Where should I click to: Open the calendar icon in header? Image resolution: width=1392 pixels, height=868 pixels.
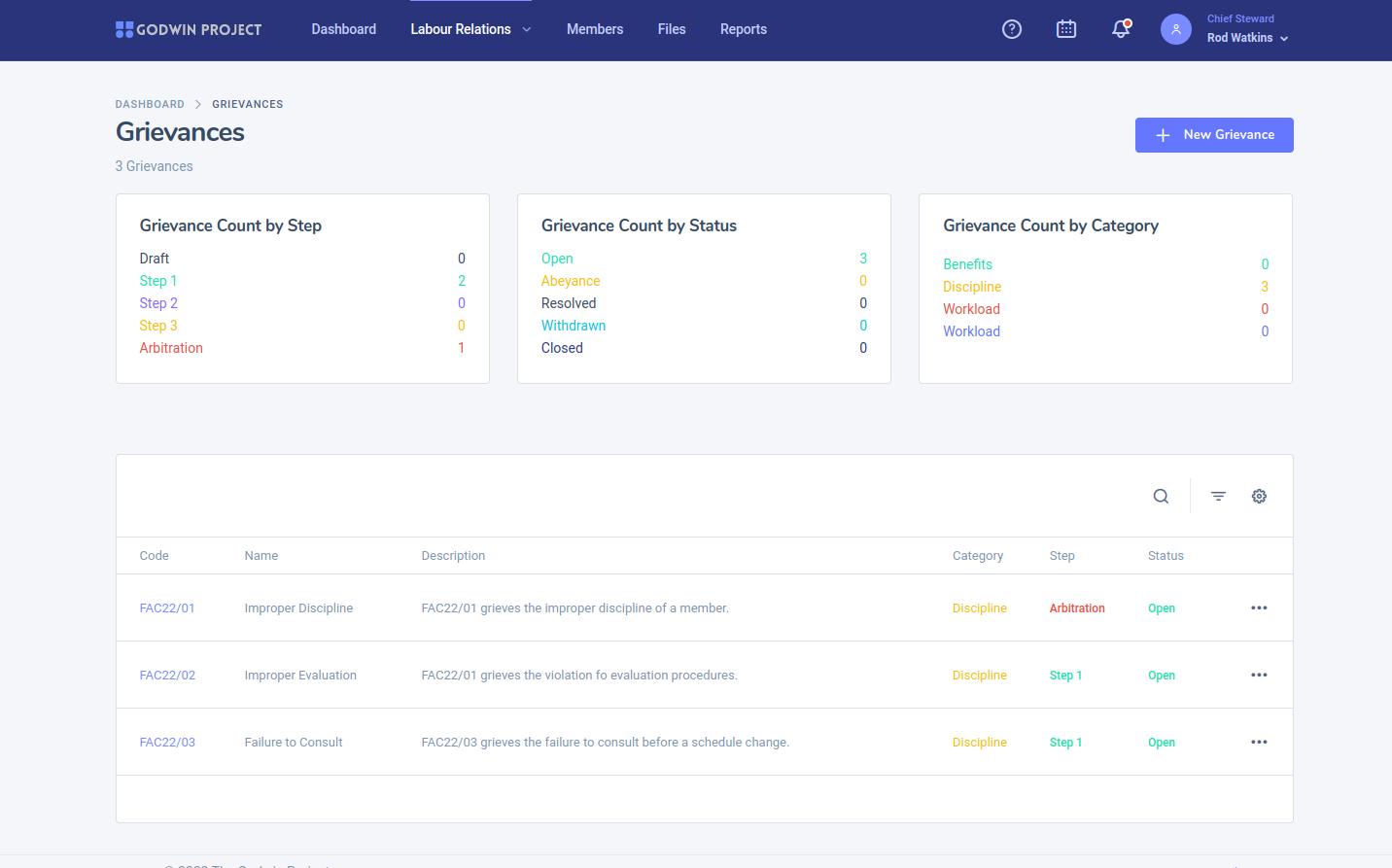(1066, 29)
